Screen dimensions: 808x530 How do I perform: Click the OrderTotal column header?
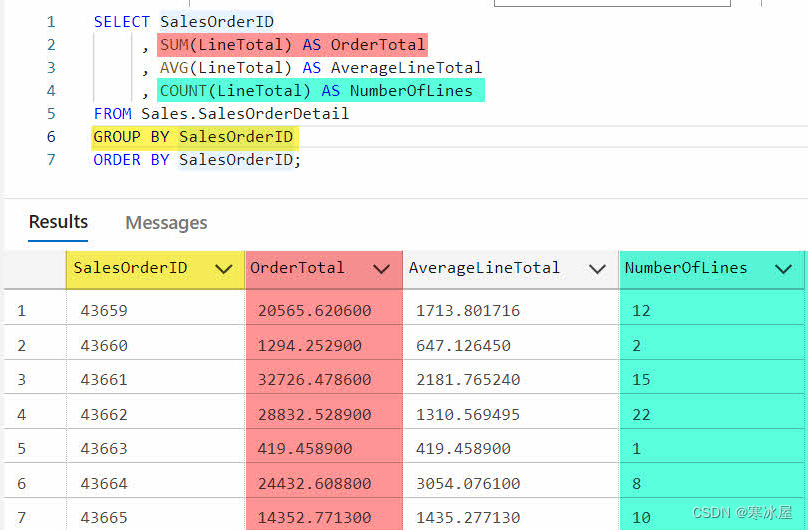324,269
